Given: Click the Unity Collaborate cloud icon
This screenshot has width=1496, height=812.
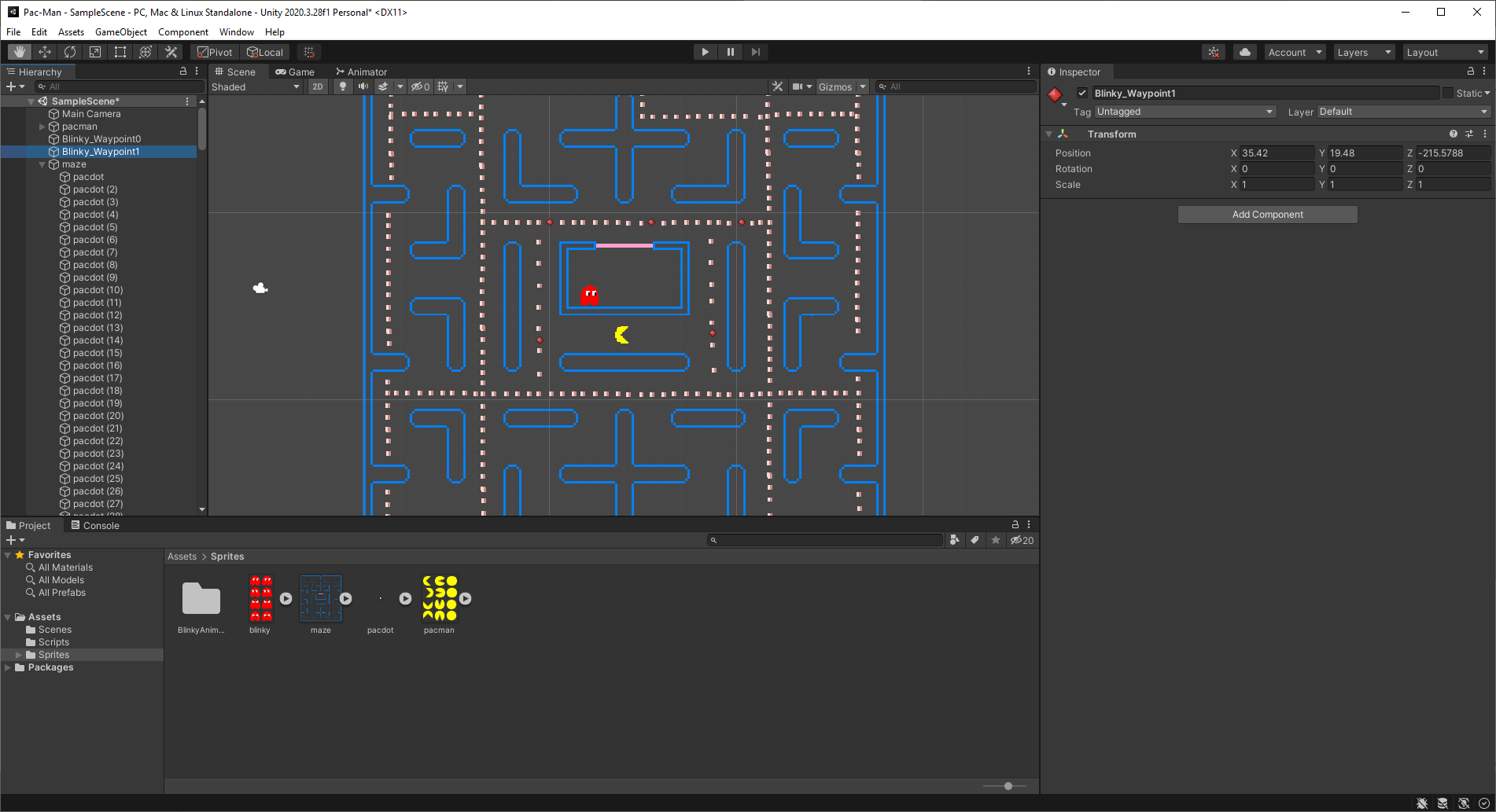Looking at the screenshot, I should pos(1244,51).
